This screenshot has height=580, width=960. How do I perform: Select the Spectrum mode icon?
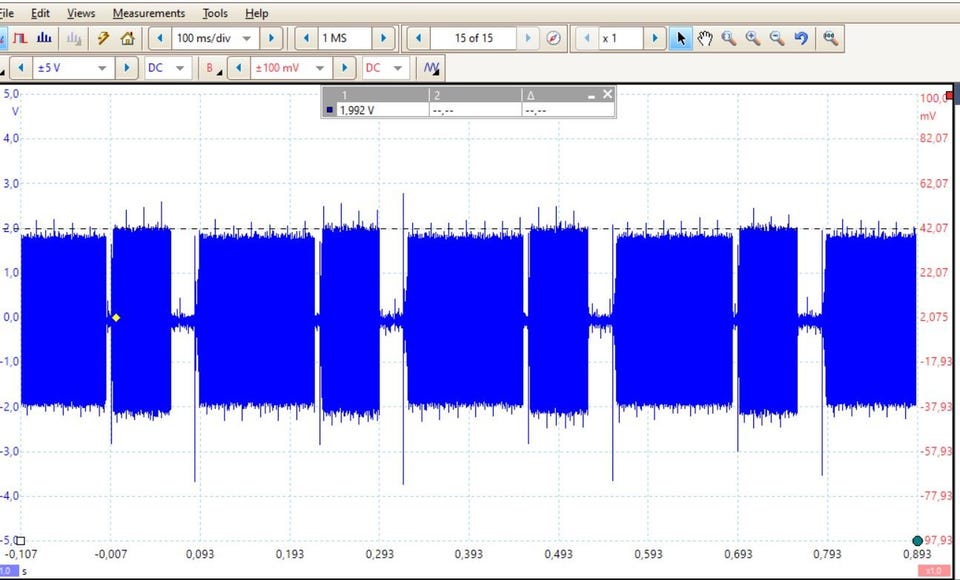point(44,38)
